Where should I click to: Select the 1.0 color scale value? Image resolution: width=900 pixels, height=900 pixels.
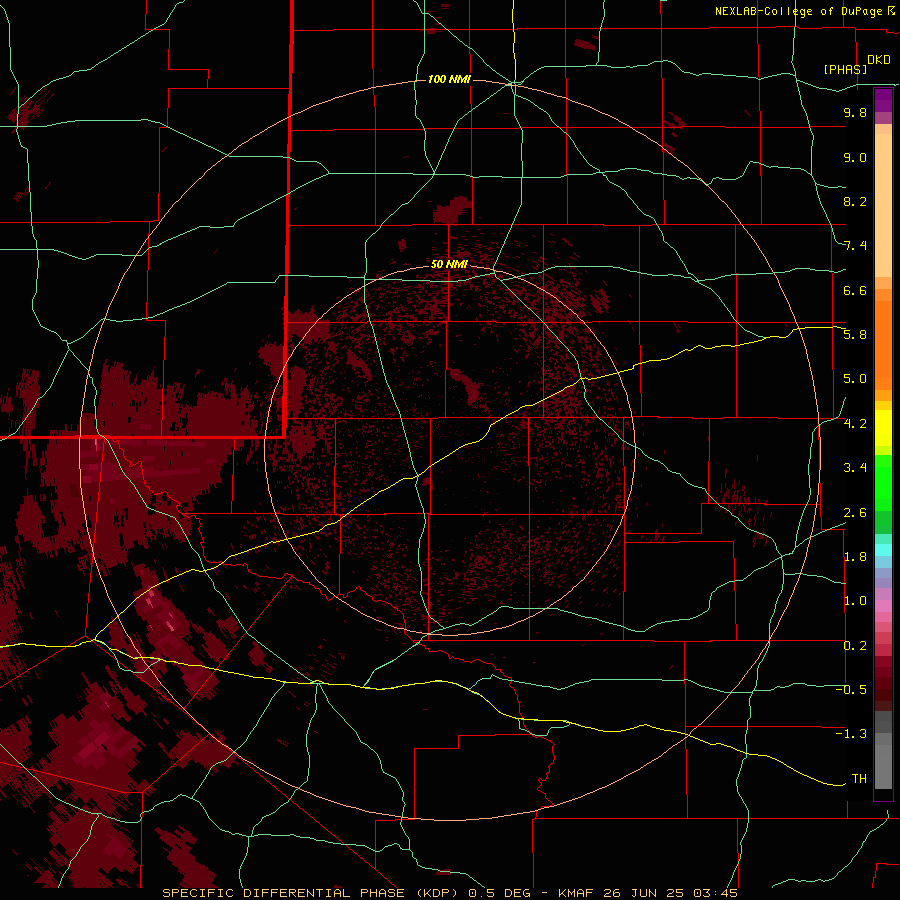point(855,601)
